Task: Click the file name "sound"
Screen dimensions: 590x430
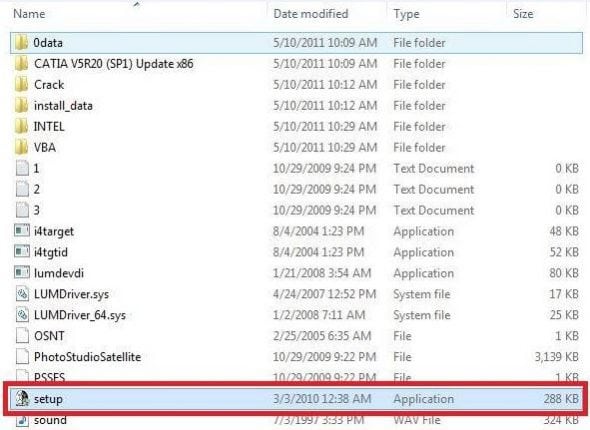Action: click(x=50, y=420)
